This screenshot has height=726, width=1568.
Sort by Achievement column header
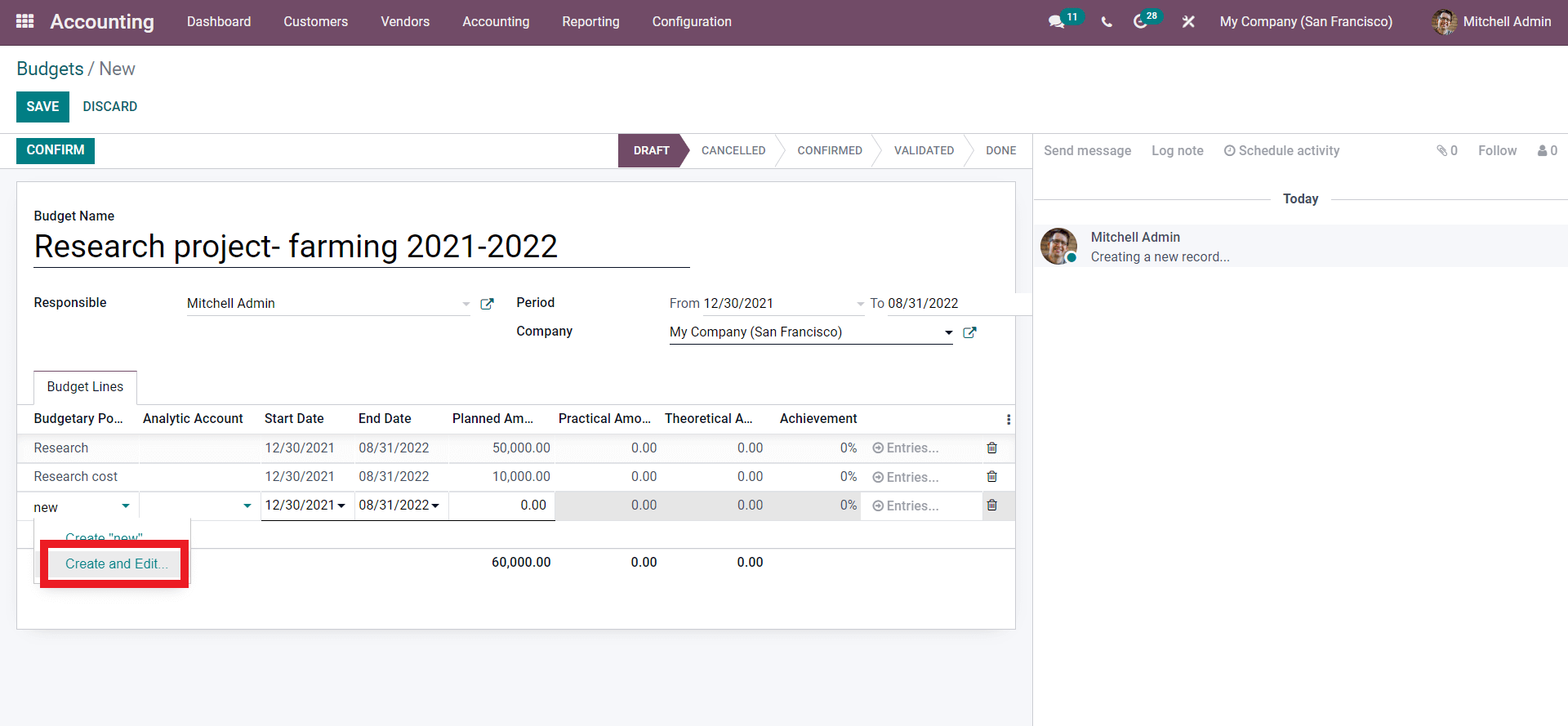(818, 418)
